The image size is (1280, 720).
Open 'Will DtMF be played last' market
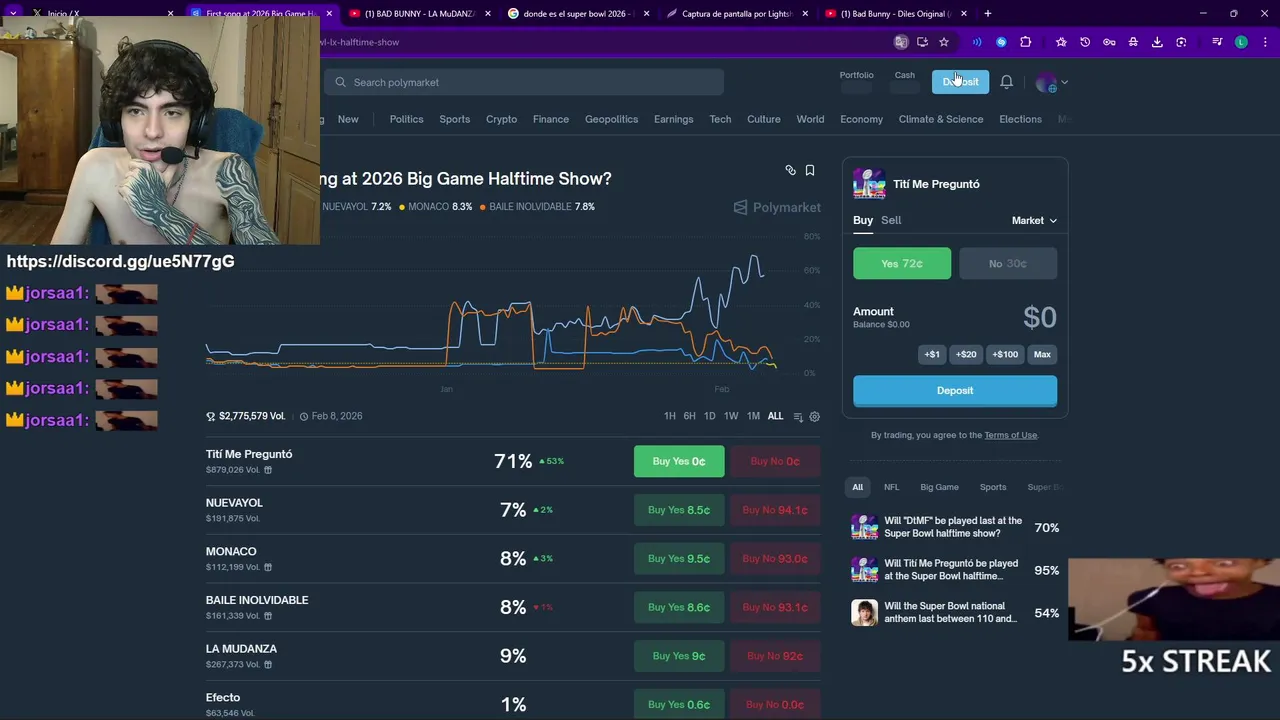point(955,527)
